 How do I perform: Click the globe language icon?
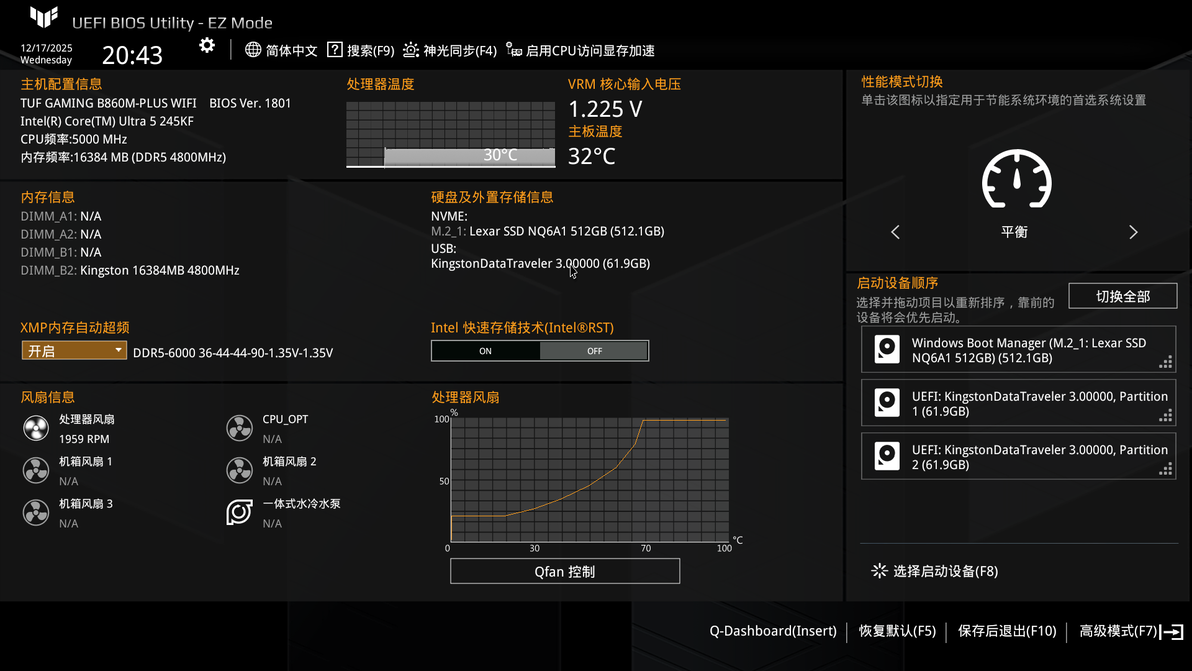point(253,50)
